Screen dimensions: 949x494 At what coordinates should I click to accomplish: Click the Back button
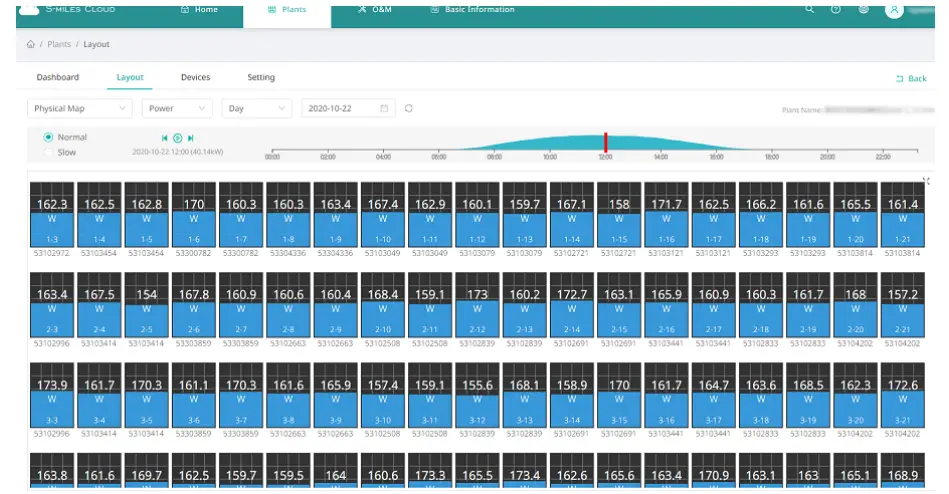pos(911,79)
